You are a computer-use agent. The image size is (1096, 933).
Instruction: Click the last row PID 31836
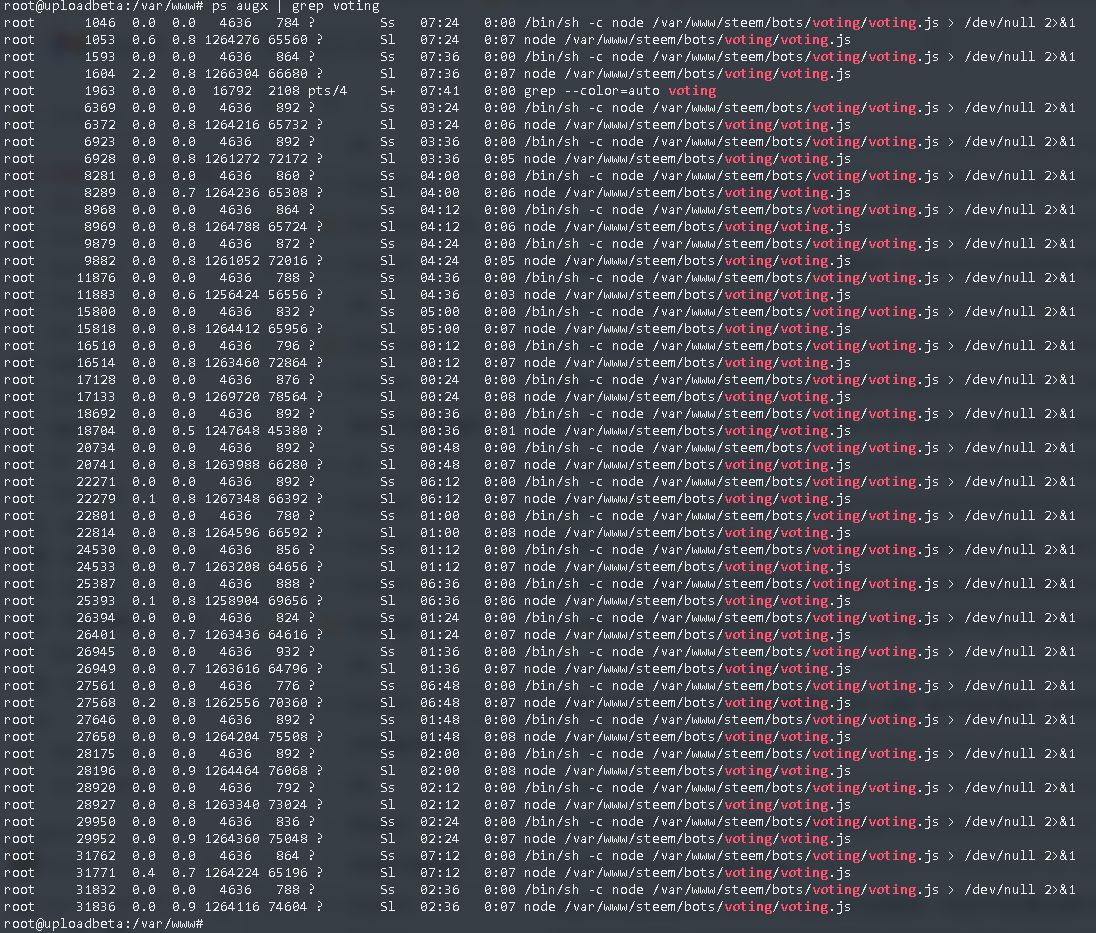pos(96,907)
